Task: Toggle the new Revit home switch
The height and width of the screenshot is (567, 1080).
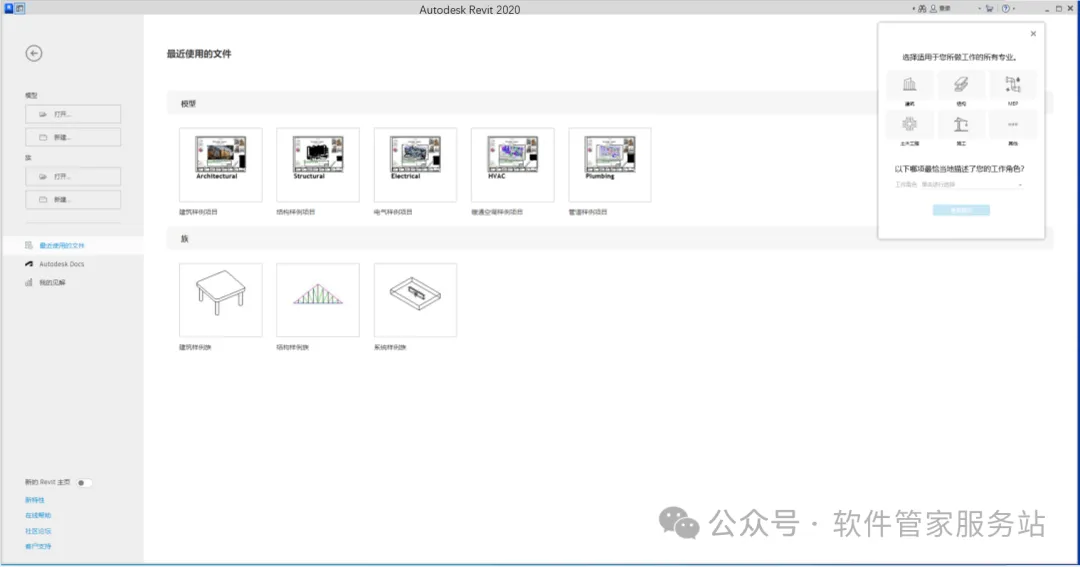Action: click(84, 483)
